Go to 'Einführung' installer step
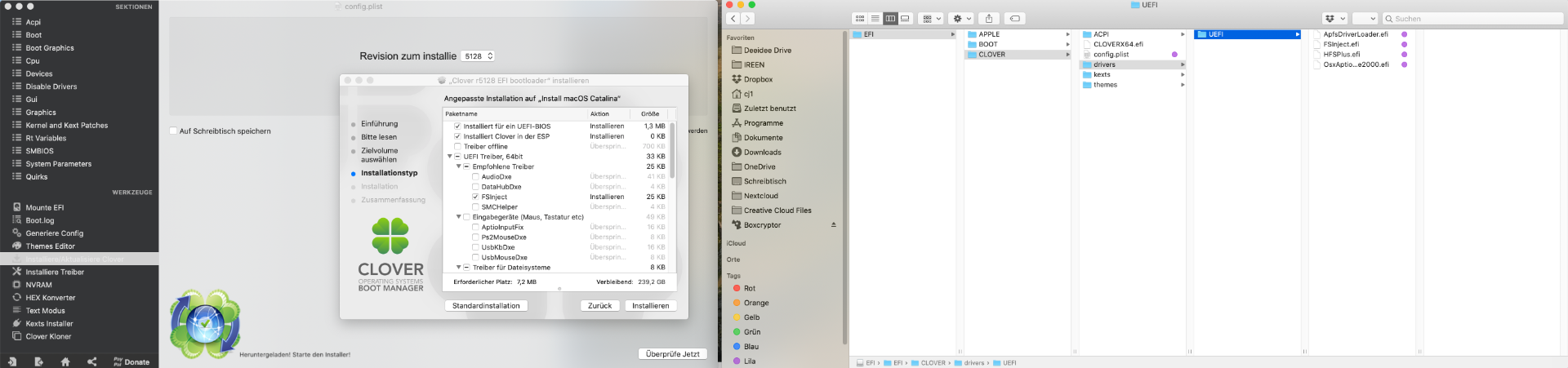Screen dimensions: 1568x368 (x=380, y=124)
